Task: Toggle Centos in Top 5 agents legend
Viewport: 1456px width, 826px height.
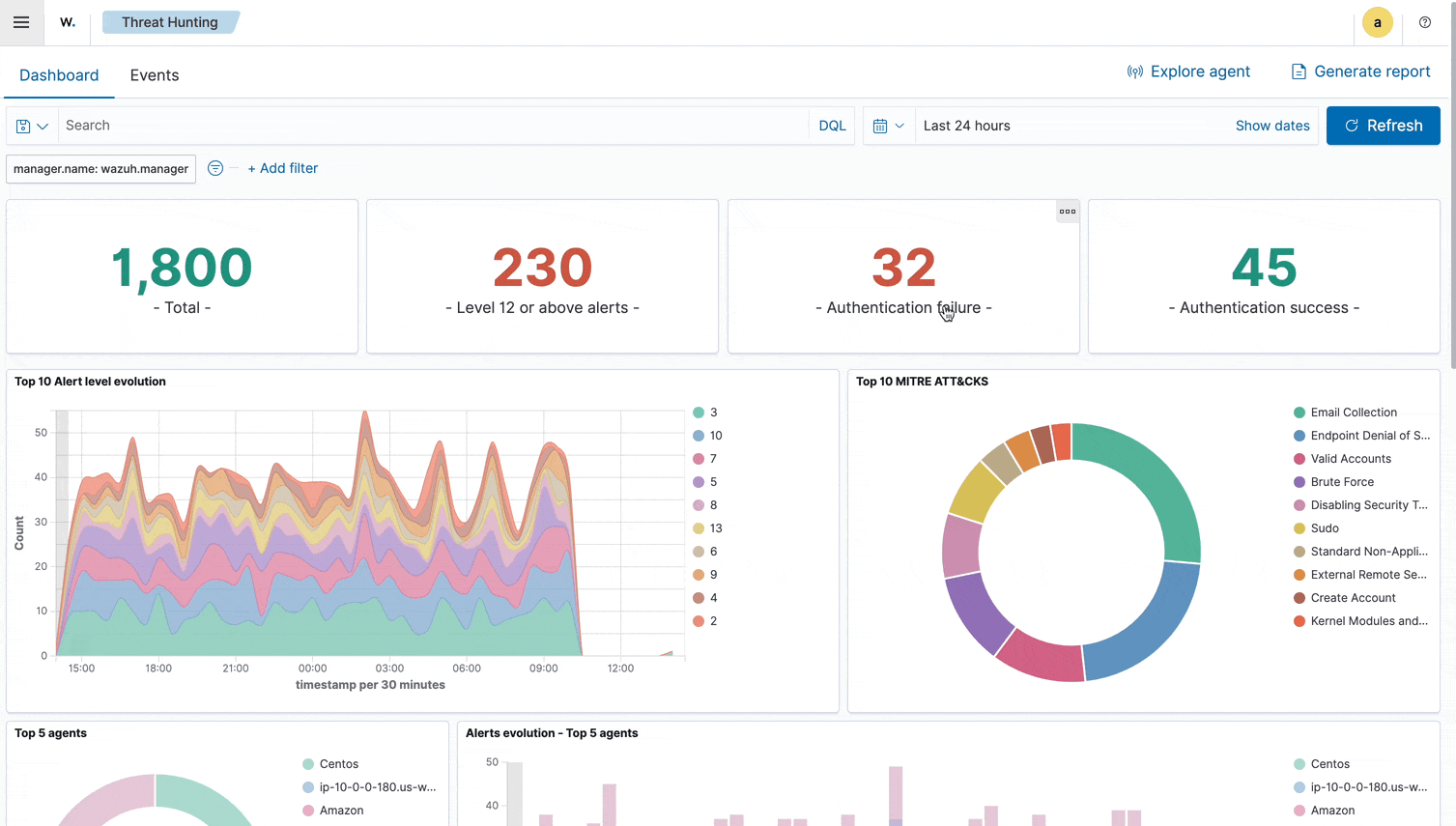Action: pyautogui.click(x=340, y=763)
